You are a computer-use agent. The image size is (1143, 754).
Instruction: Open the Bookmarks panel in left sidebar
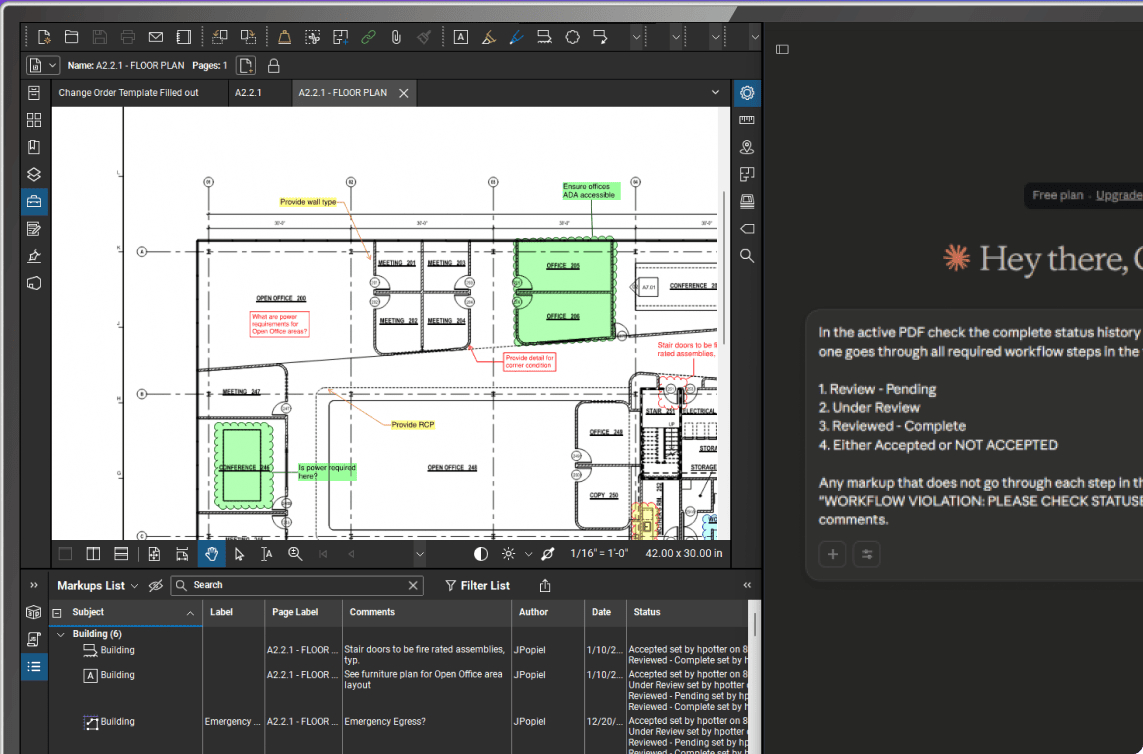(34, 147)
